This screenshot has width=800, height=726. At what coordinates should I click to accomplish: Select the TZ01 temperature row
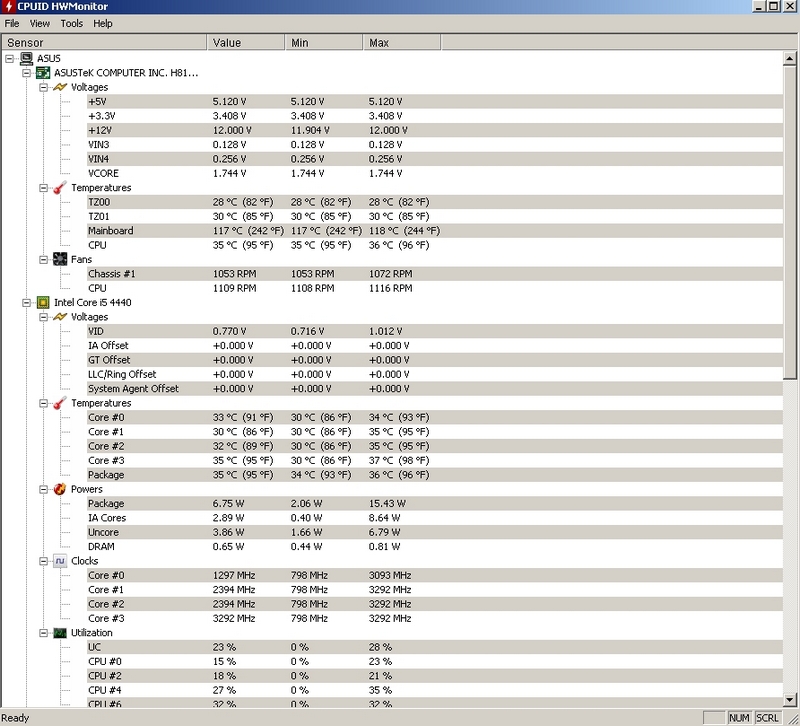pos(435,216)
